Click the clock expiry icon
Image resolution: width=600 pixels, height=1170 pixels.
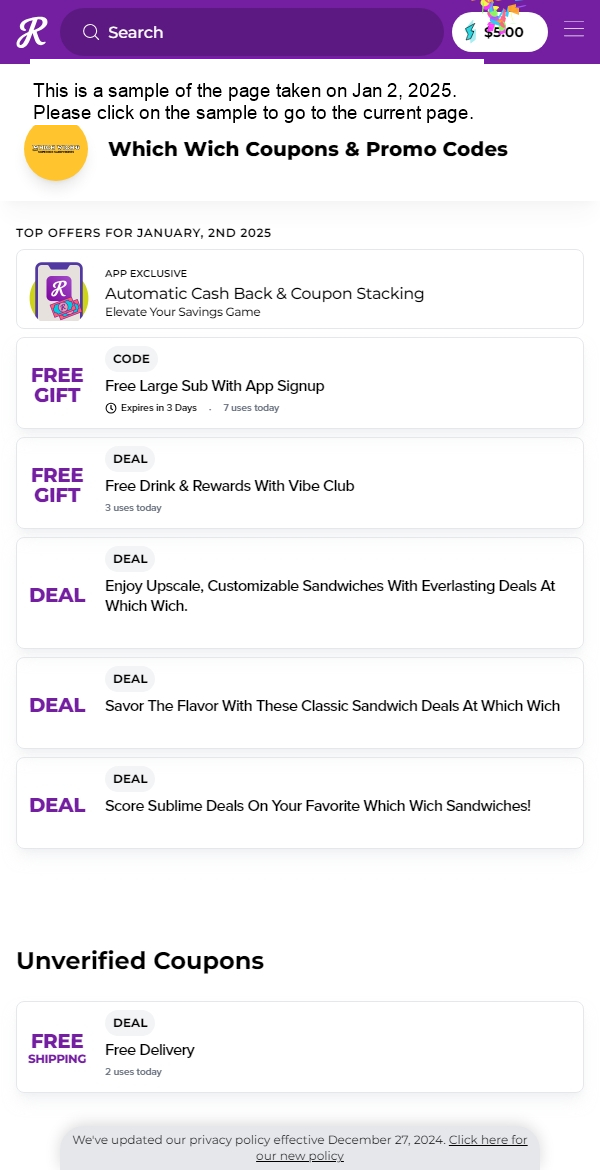(111, 408)
